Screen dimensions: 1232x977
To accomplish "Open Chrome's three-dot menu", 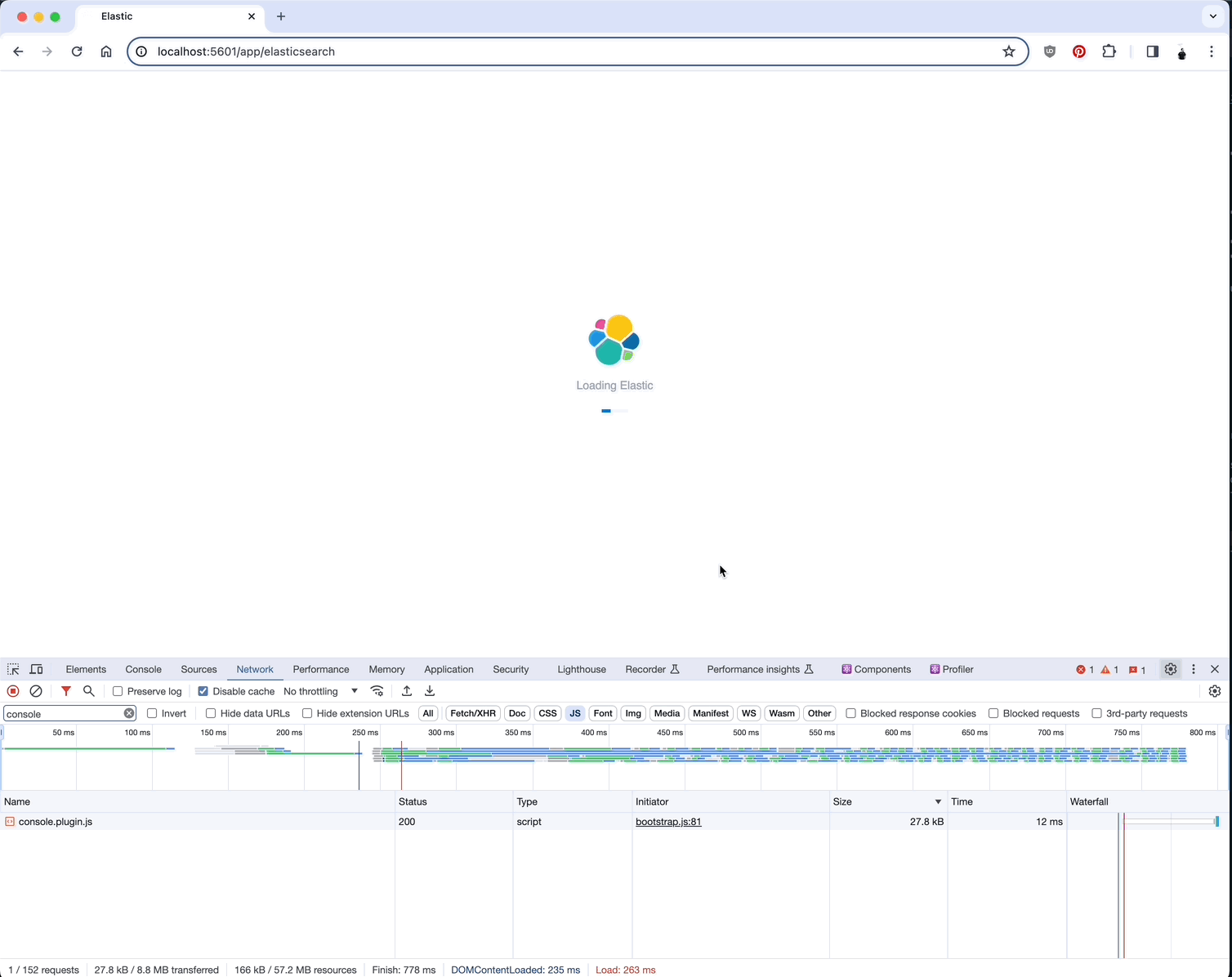I will [1212, 51].
